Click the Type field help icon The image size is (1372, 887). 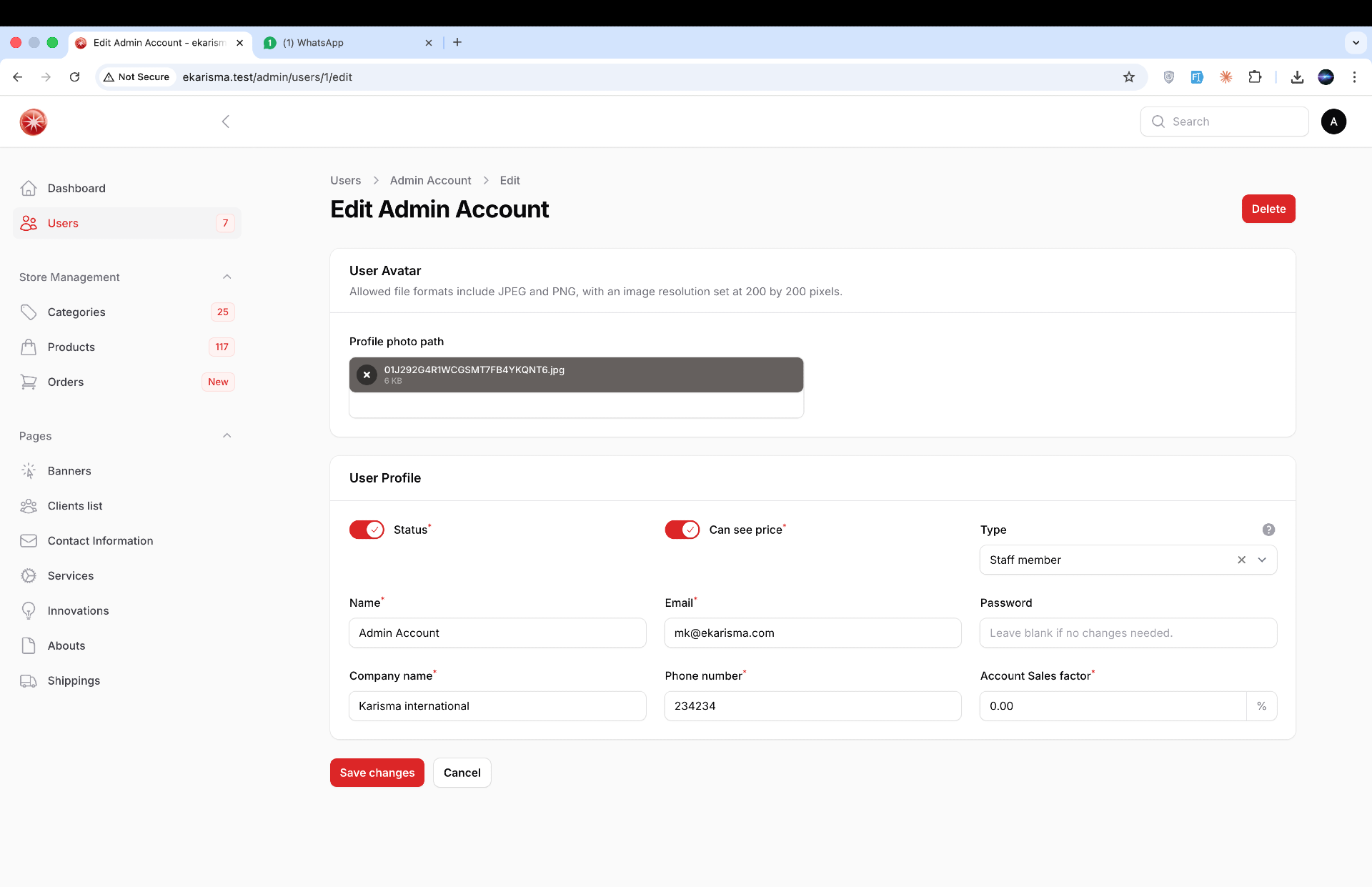click(x=1268, y=530)
